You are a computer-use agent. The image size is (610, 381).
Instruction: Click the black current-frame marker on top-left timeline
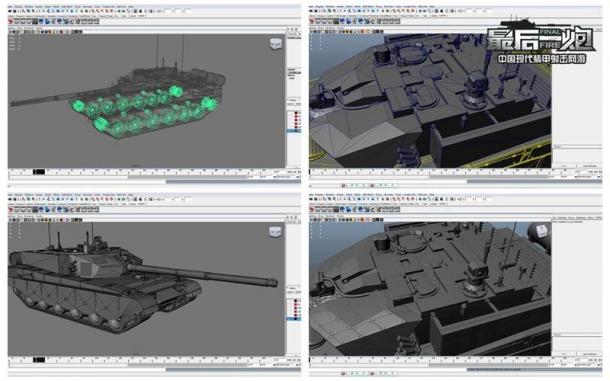point(39,172)
